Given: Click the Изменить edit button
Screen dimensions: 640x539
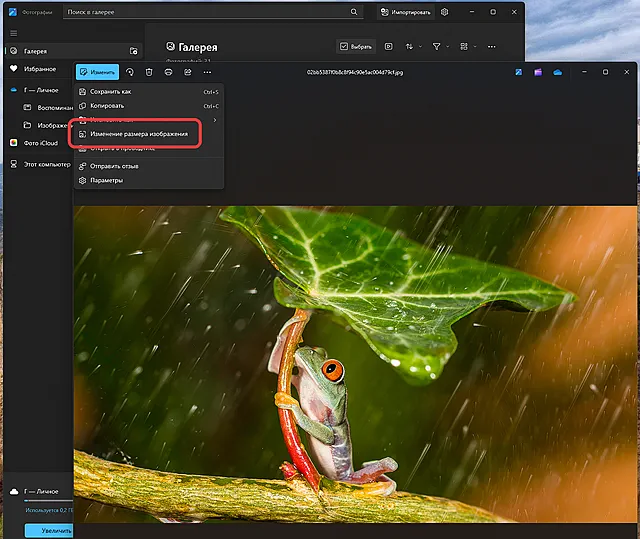Looking at the screenshot, I should pos(98,72).
